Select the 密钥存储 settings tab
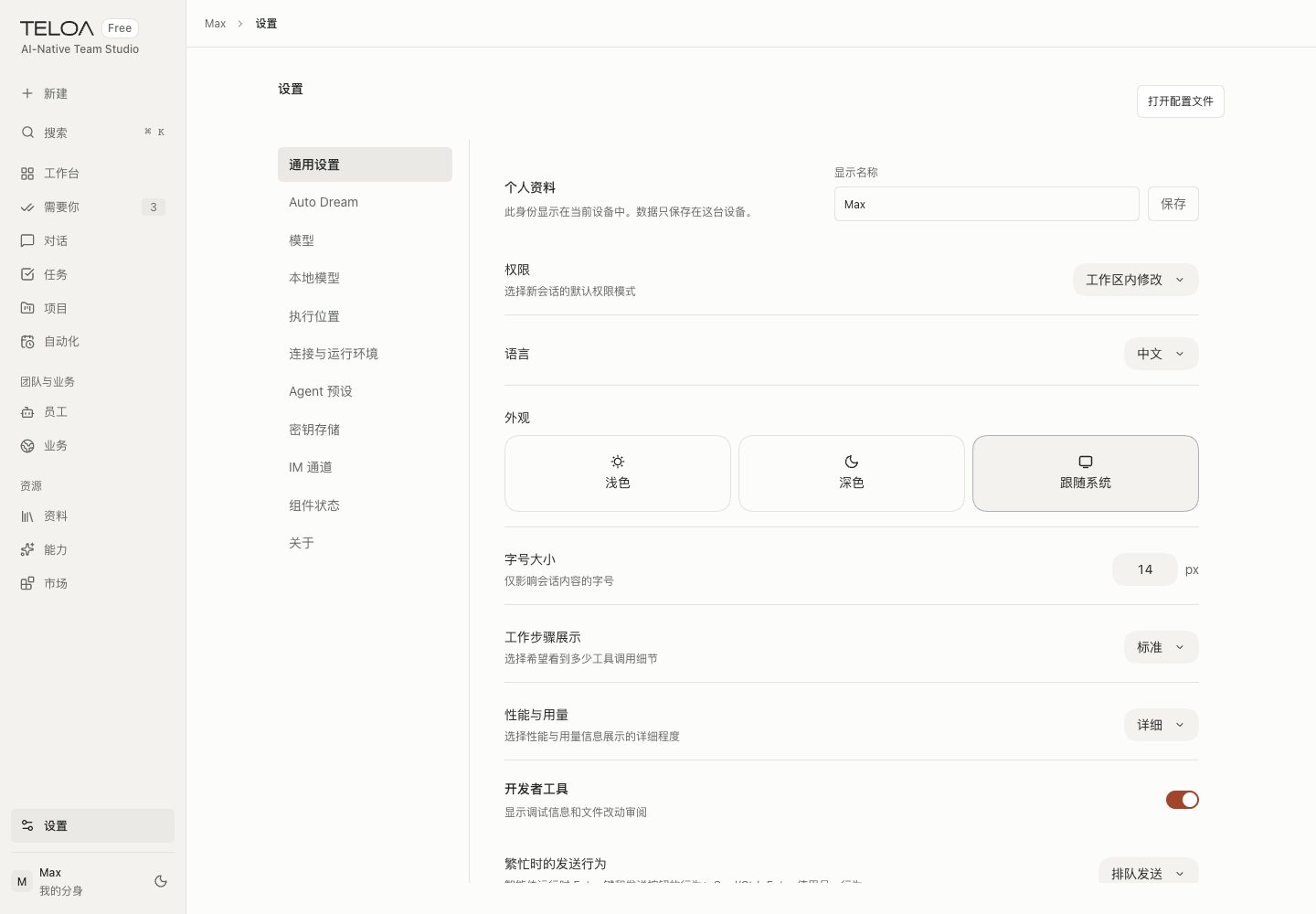The height and width of the screenshot is (914, 1316). coord(365,430)
